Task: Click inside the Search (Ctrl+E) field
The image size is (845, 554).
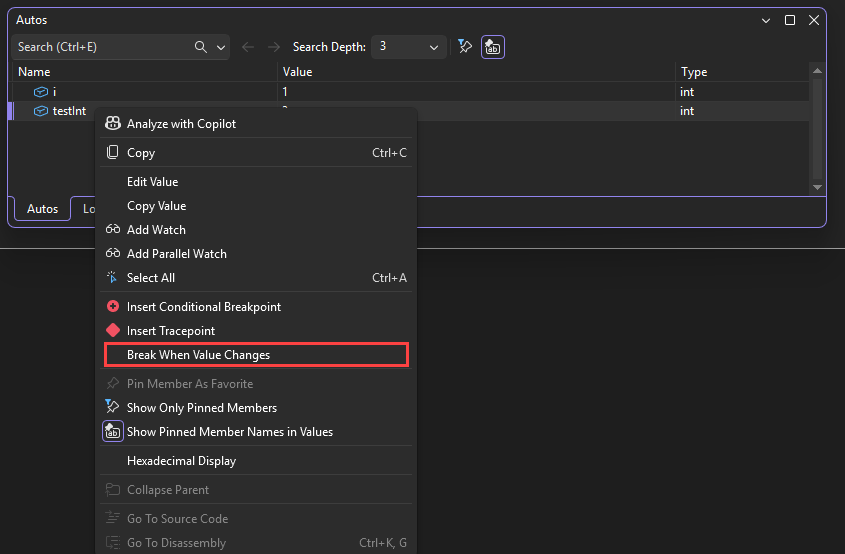Action: coord(100,47)
